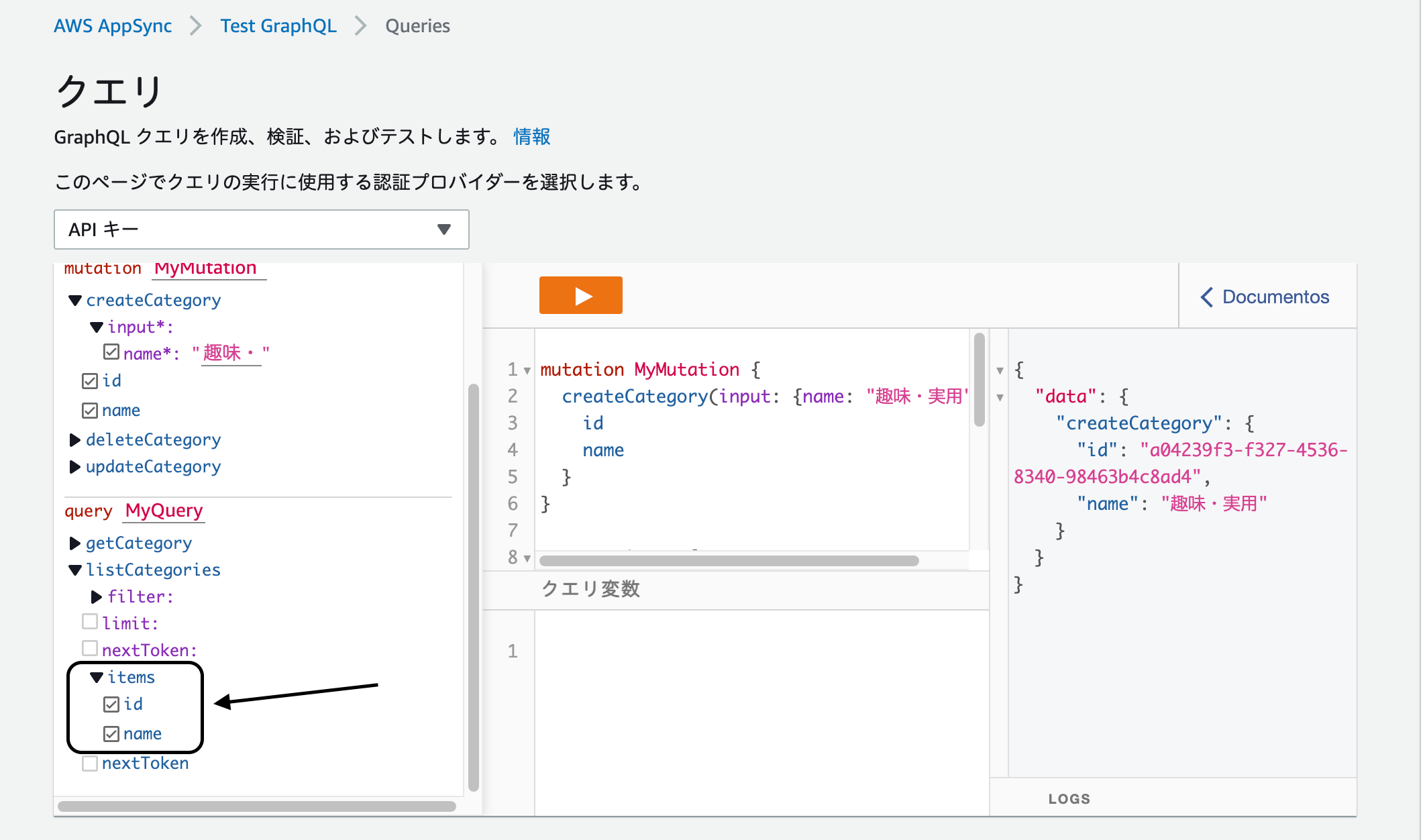Image resolution: width=1425 pixels, height=840 pixels.
Task: Collapse the input* argument node
Action: [x=97, y=327]
